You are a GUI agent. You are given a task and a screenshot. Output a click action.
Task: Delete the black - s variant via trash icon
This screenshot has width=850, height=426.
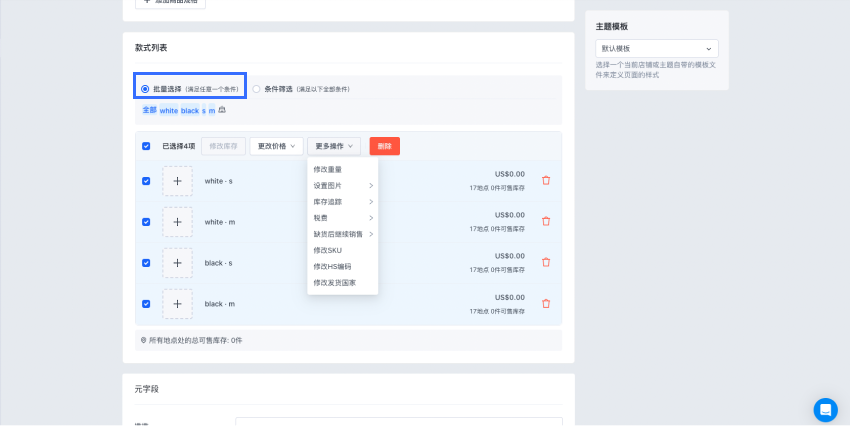point(546,262)
